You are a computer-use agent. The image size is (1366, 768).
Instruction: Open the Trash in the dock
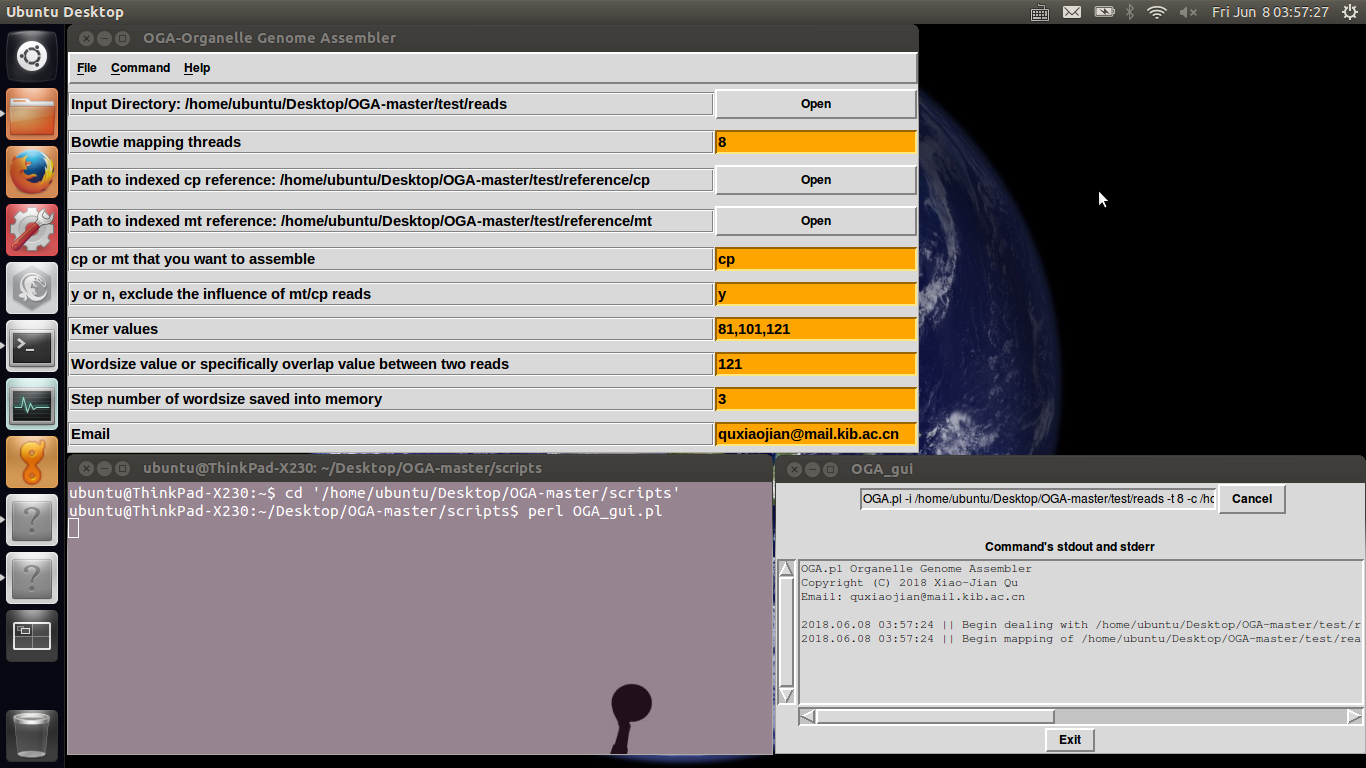coord(32,735)
